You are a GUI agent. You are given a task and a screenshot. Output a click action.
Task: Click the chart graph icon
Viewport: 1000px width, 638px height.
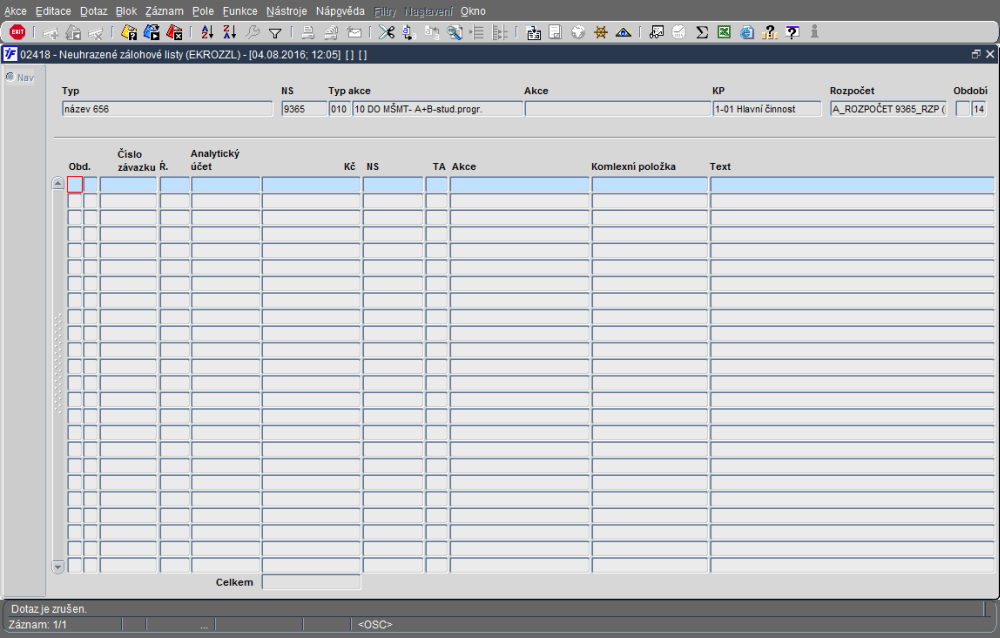[656, 32]
